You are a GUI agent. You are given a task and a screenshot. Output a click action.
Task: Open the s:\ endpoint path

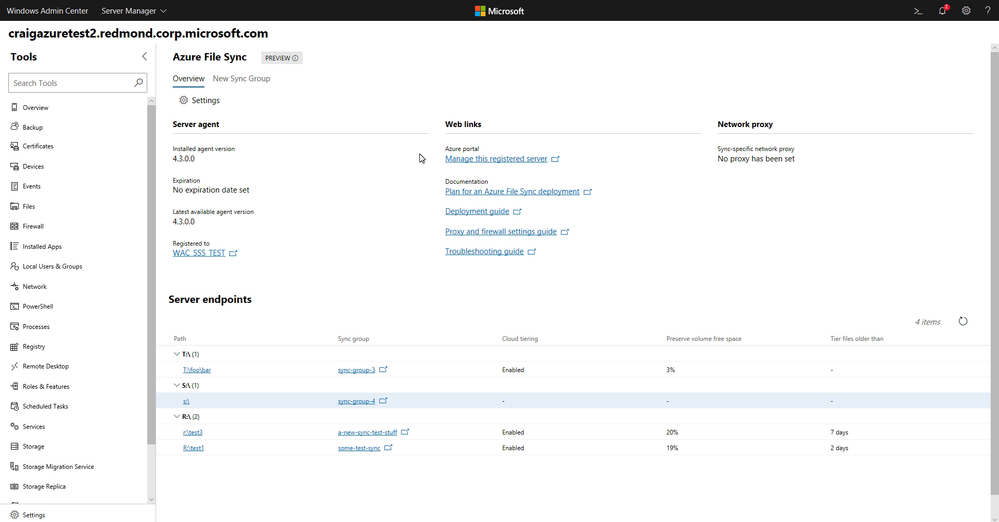coord(186,402)
